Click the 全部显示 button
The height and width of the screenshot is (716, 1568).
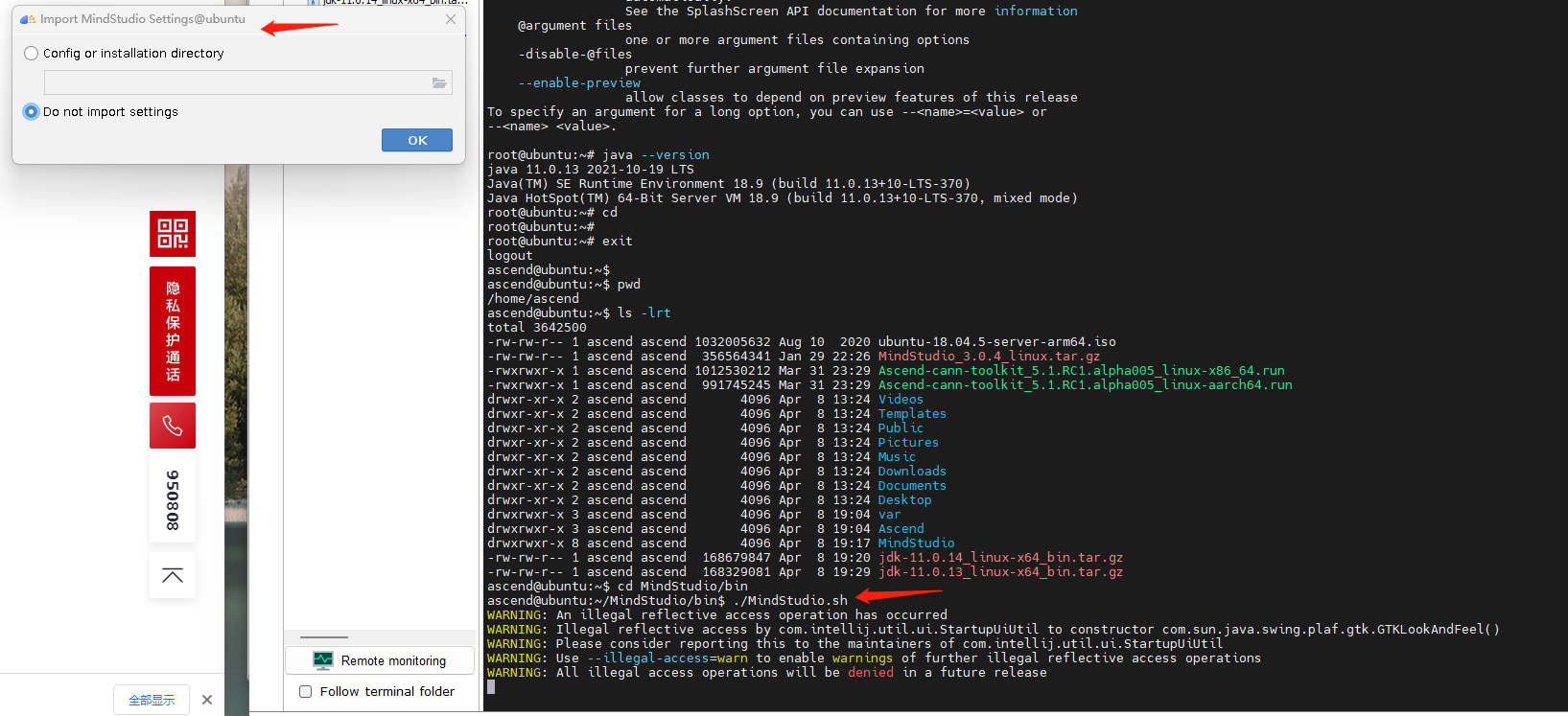click(152, 701)
